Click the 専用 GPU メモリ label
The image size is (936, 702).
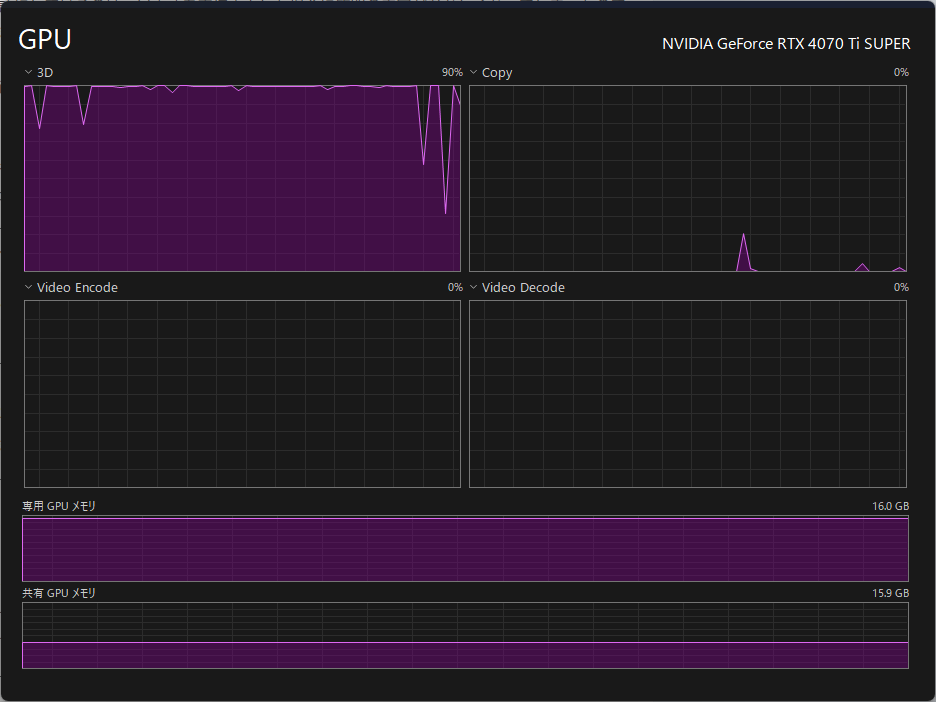tap(59, 506)
